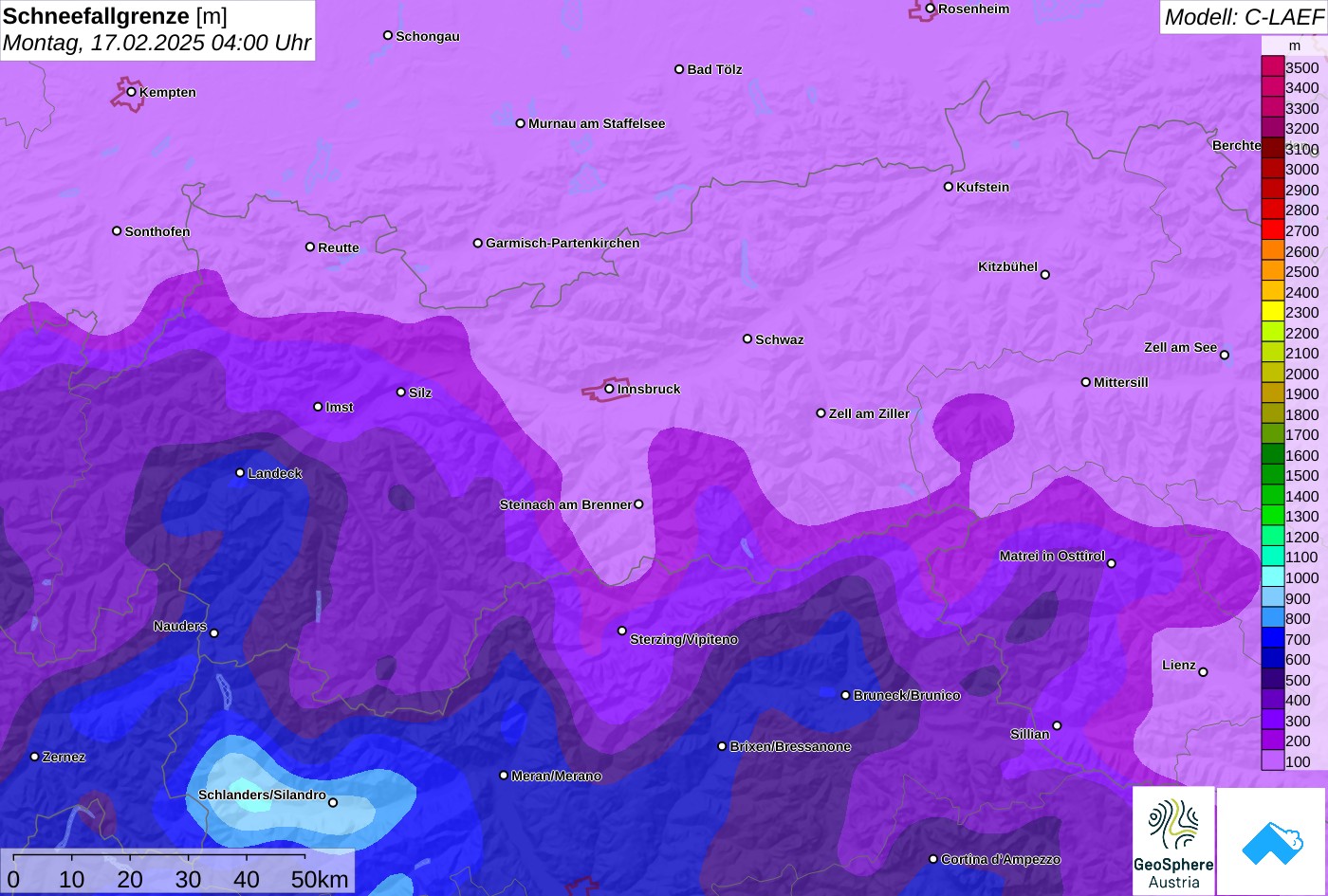Click the Meran/Merano location dot

tap(504, 776)
